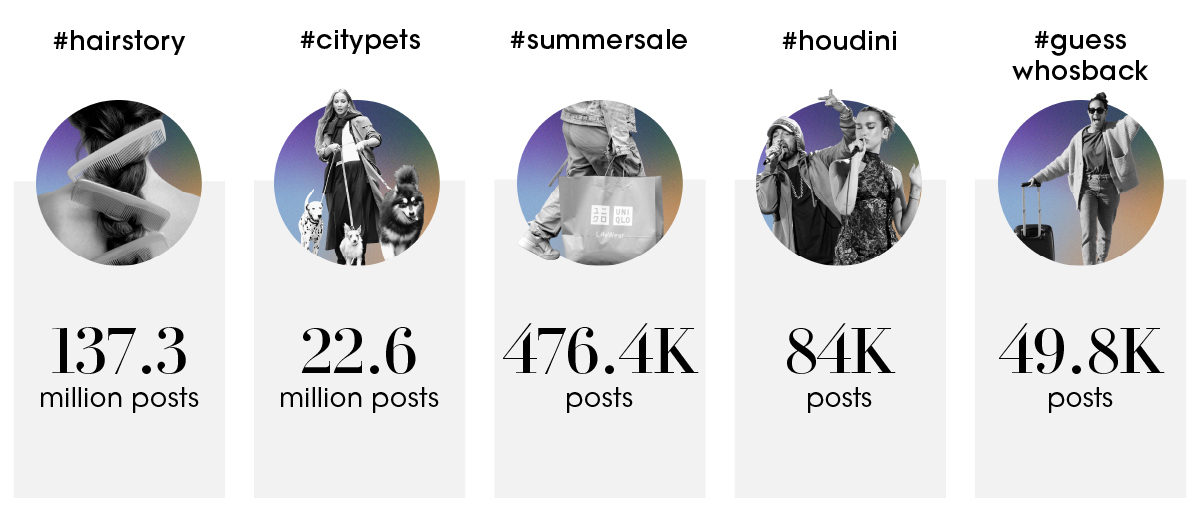Click the 476.4K posts number
The image size is (1200, 515).
(x=599, y=352)
